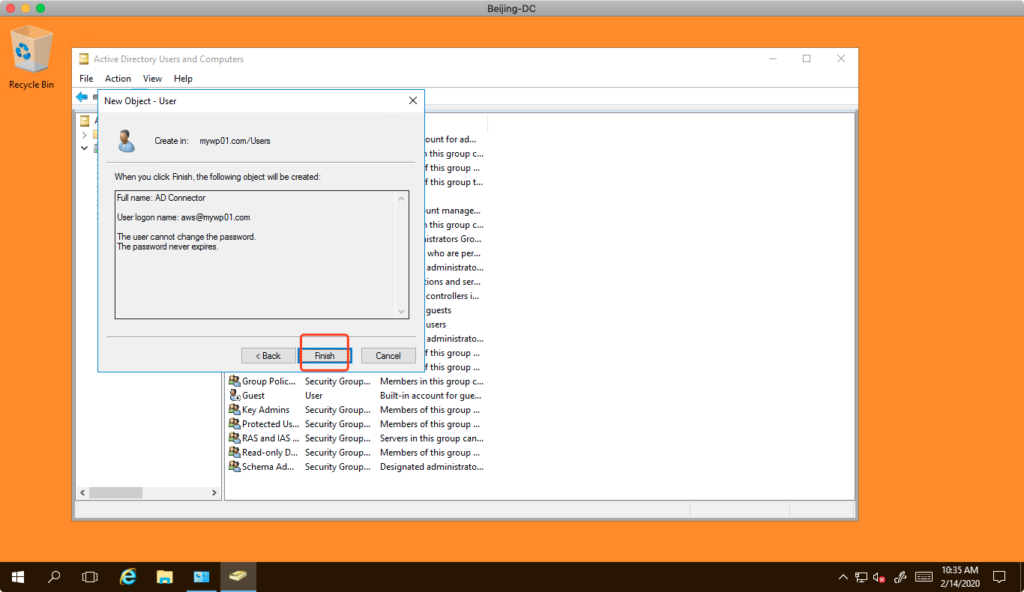
Task: Open the Notification Center on taskbar
Action: coord(998,577)
